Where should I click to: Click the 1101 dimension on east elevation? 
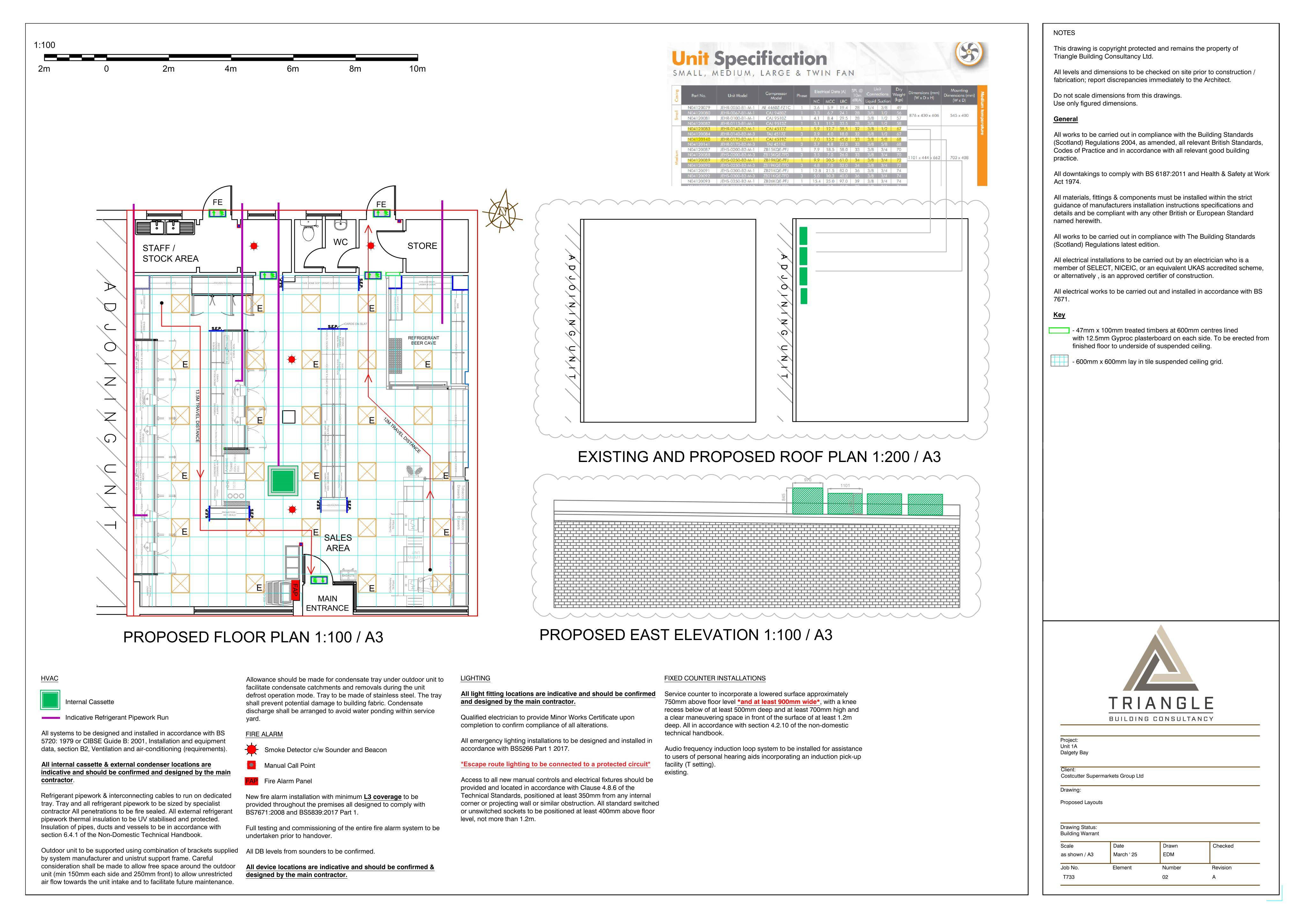tap(845, 486)
